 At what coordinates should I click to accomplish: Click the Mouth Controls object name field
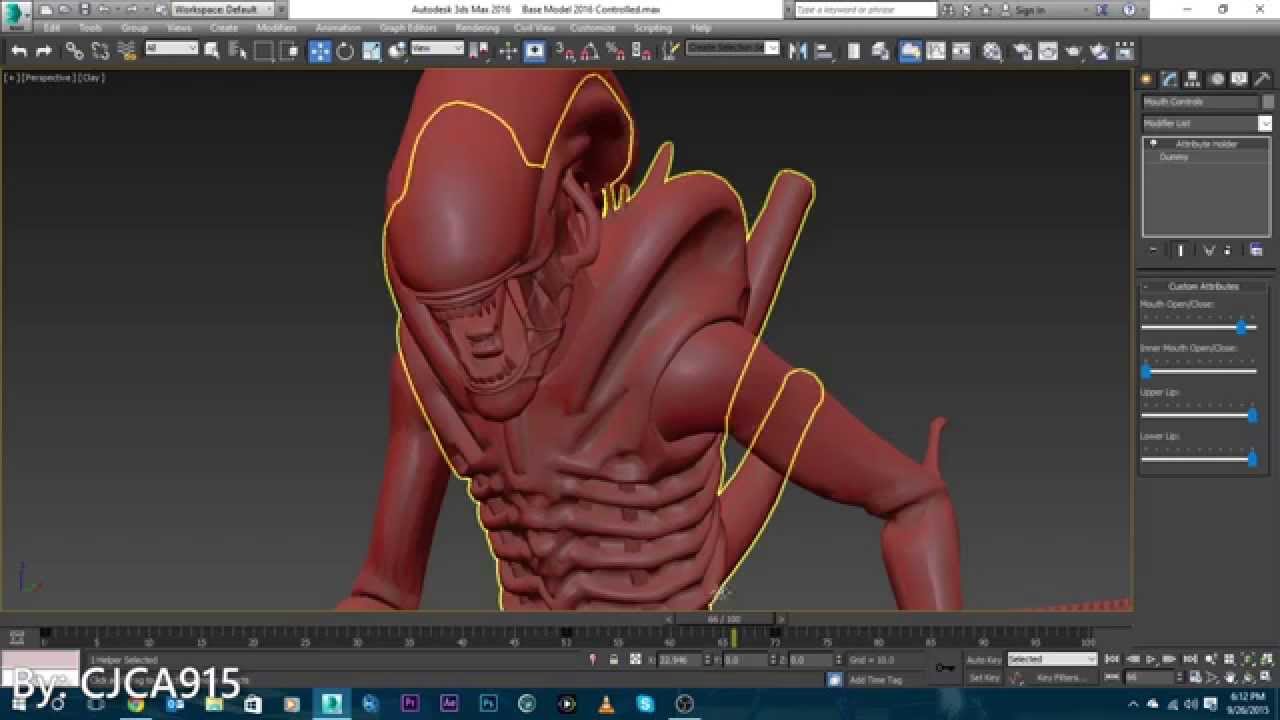pyautogui.click(x=1200, y=102)
